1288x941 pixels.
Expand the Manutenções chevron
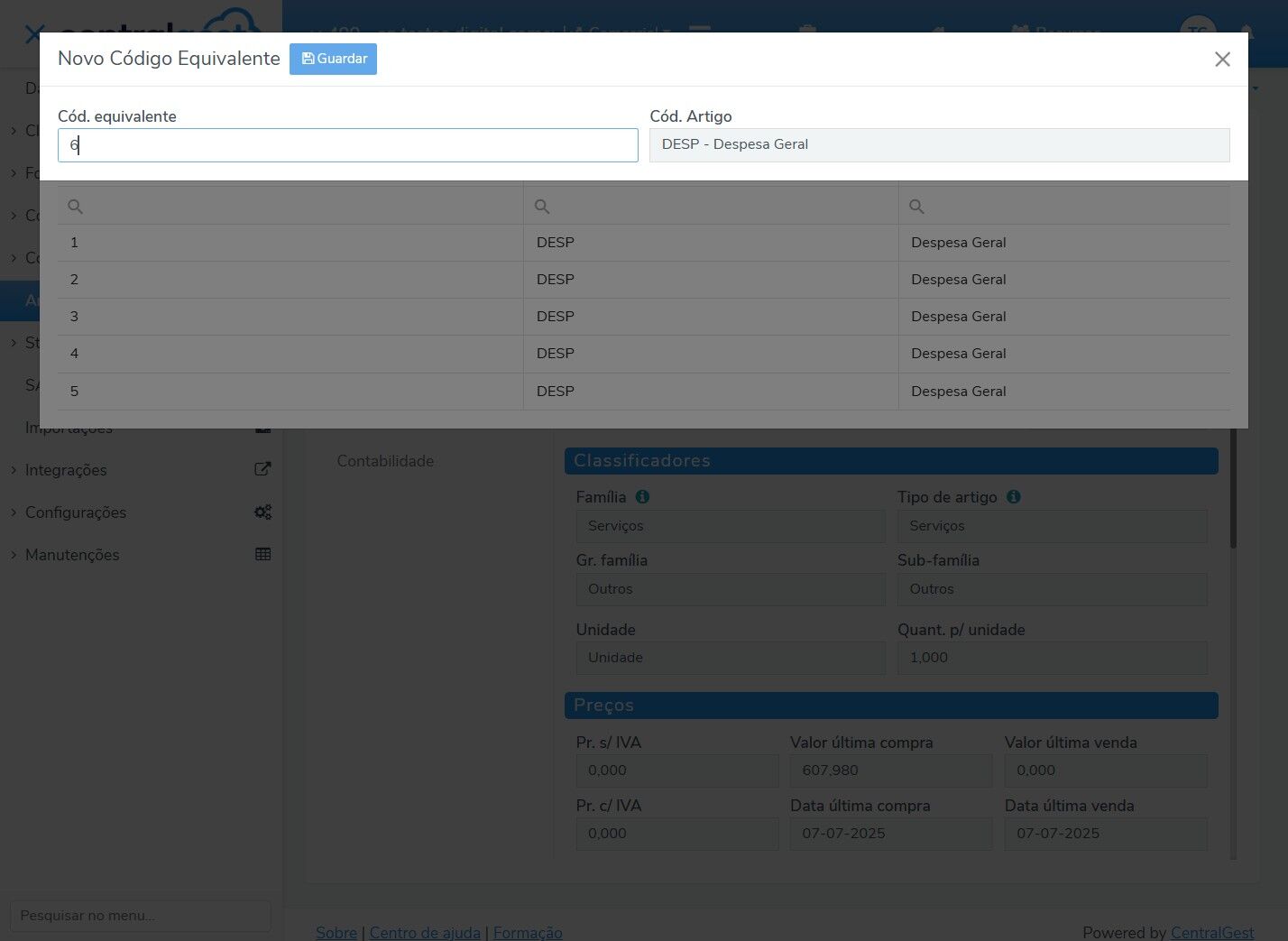[14, 555]
